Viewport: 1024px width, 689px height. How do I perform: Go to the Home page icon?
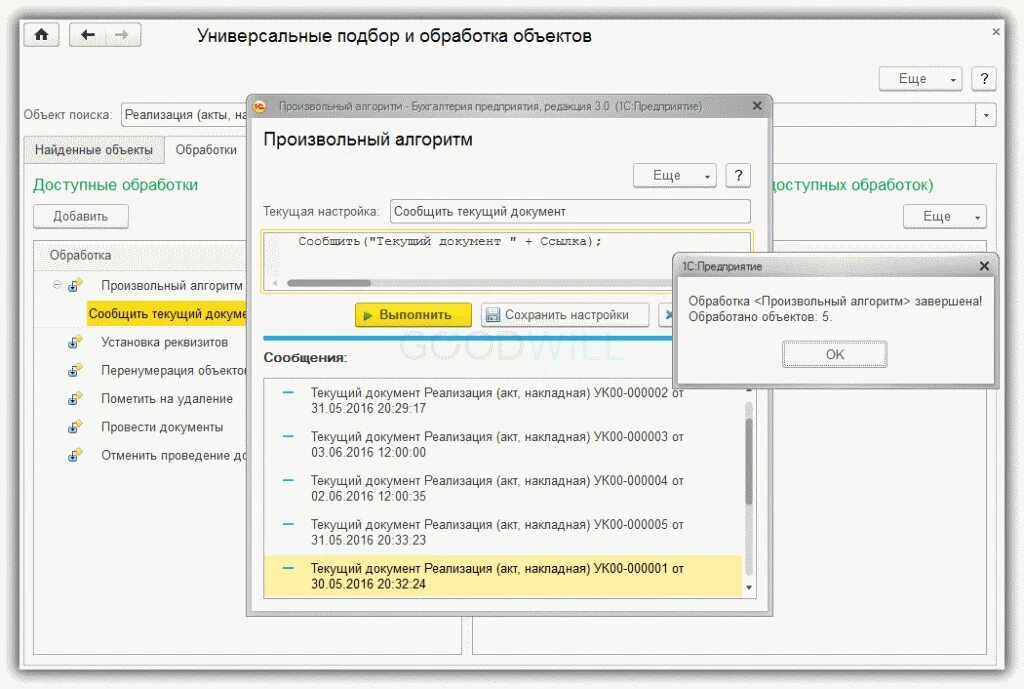point(41,35)
